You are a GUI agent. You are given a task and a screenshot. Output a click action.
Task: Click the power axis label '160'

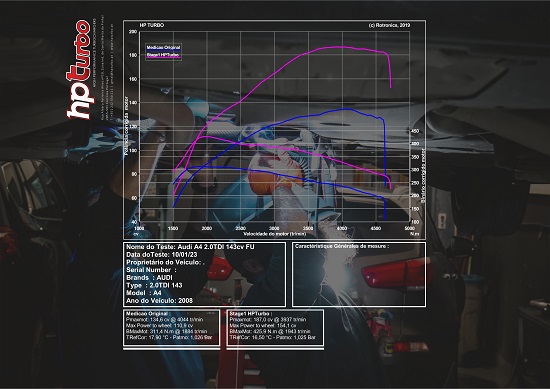click(133, 79)
